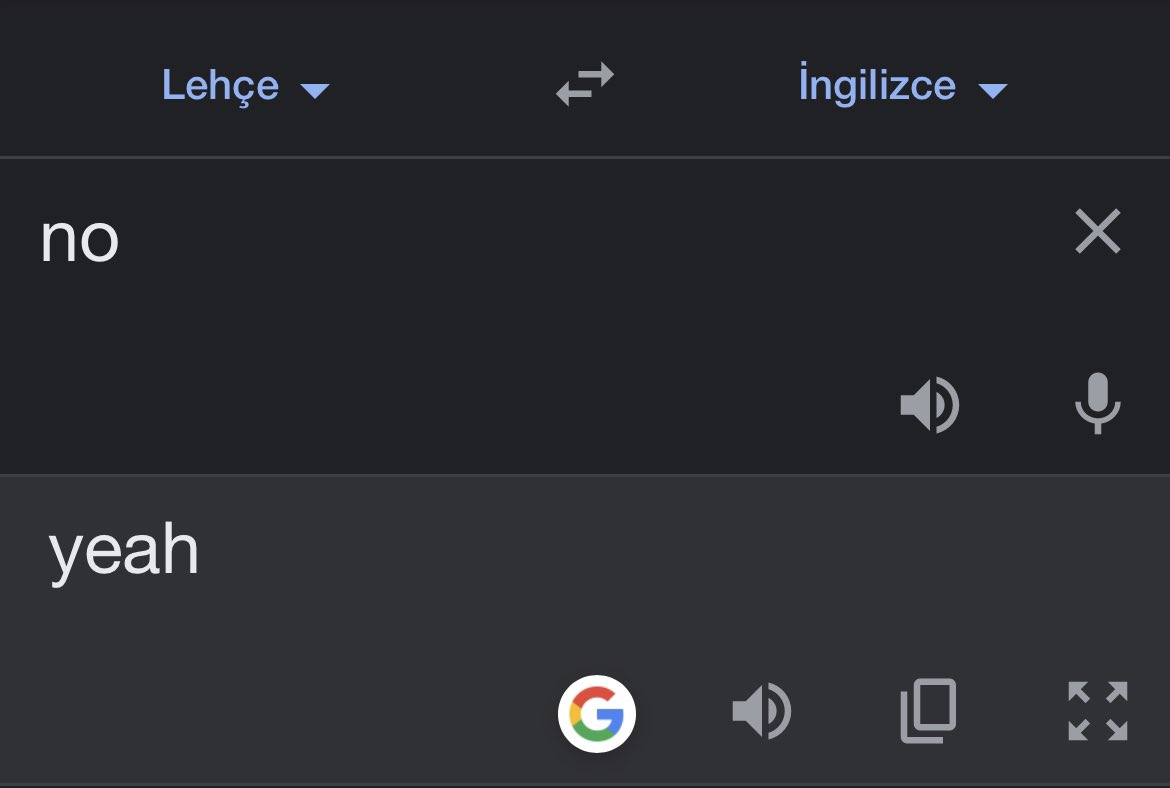Click the language header bar near swap arrows
The height and width of the screenshot is (788, 1170).
(585, 78)
